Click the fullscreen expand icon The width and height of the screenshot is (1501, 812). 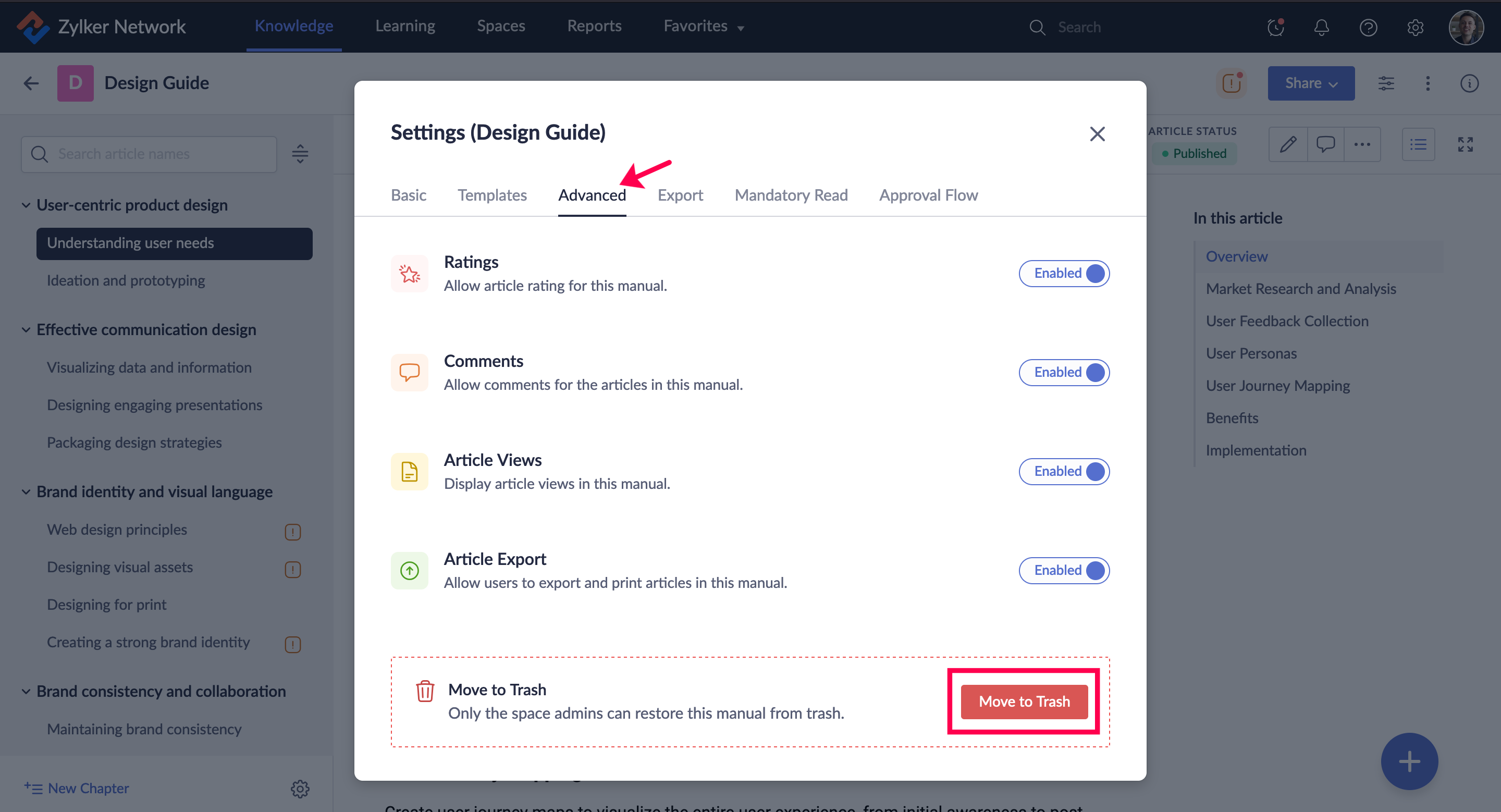coord(1465,144)
